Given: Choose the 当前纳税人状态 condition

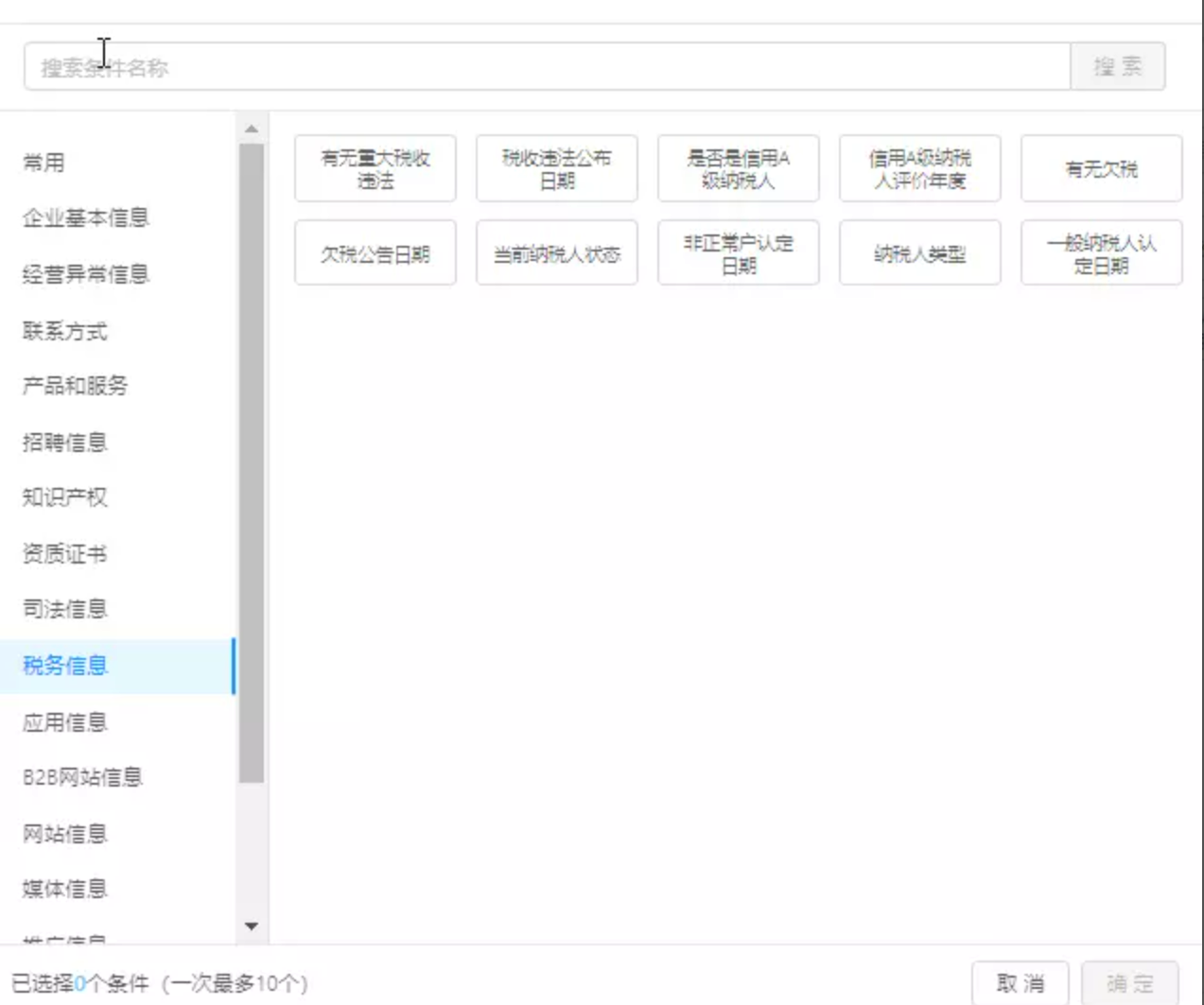Looking at the screenshot, I should tap(557, 253).
